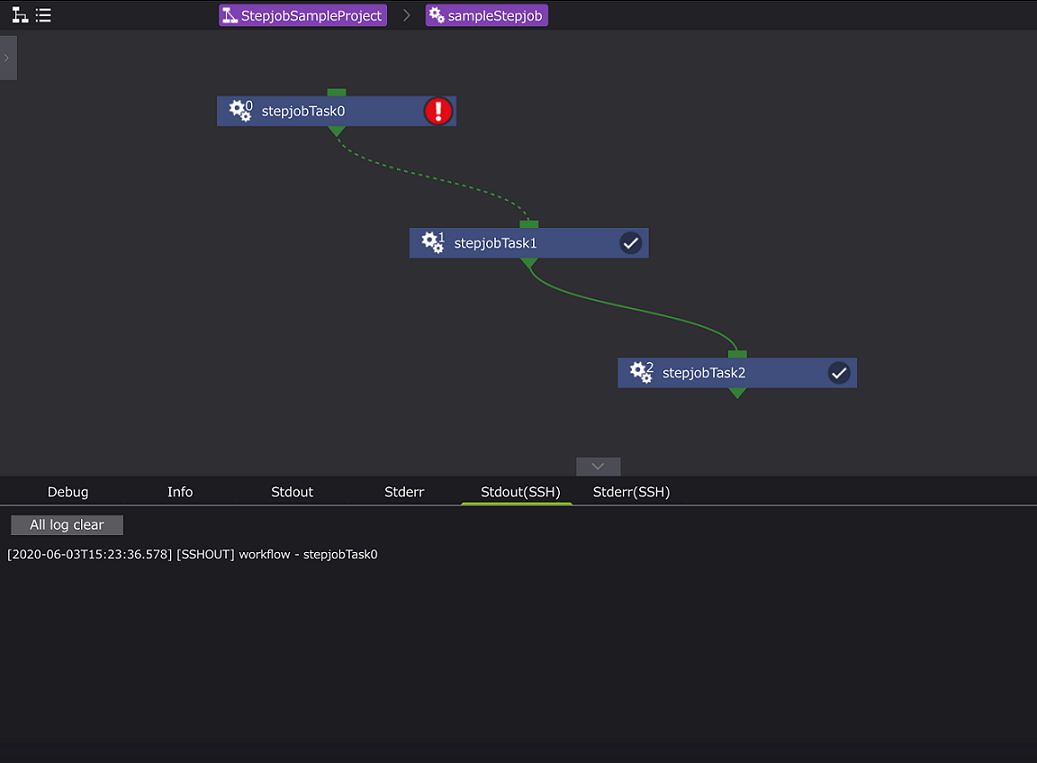Select the Stderr(SSH) tab
The image size is (1037, 763).
631,492
